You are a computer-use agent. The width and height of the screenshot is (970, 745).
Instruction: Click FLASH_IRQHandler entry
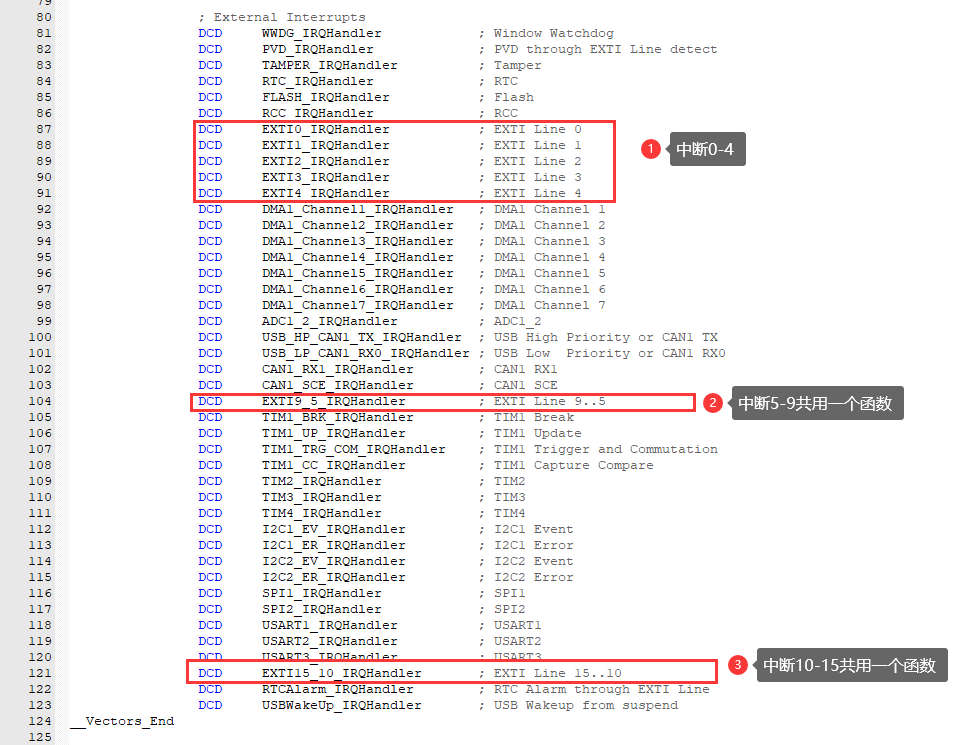click(x=325, y=98)
